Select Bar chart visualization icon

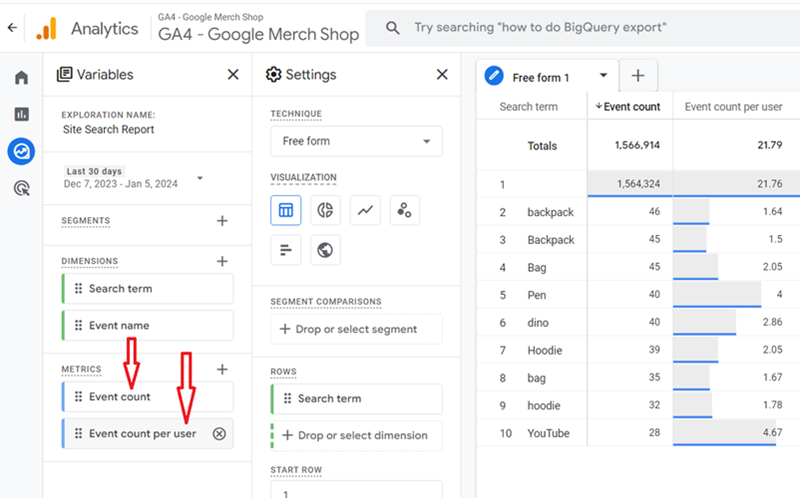[x=286, y=250]
